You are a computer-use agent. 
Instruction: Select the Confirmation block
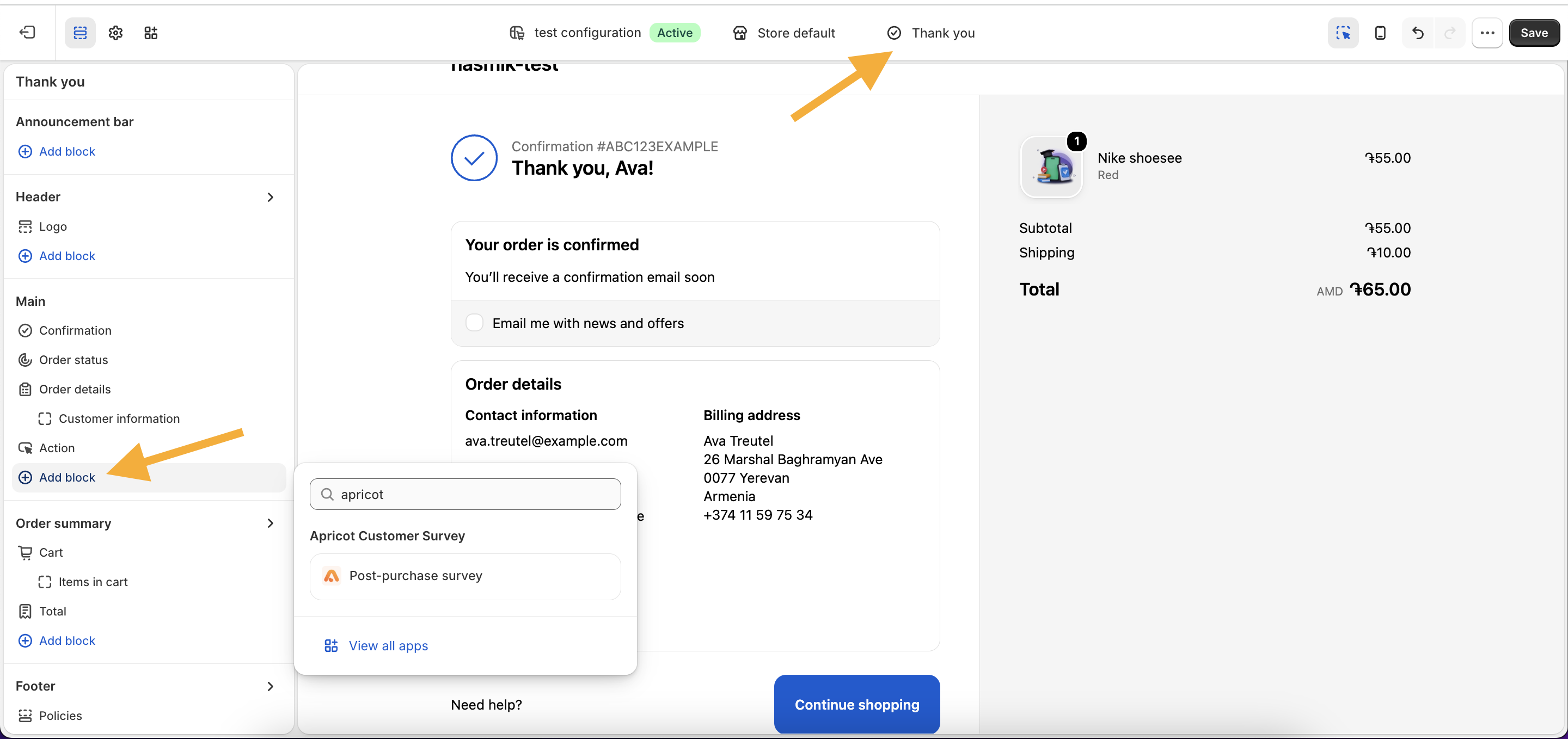click(x=65, y=330)
